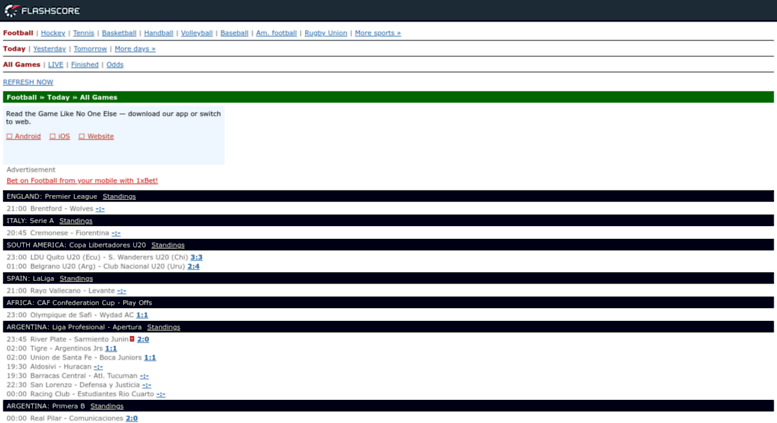This screenshot has width=777, height=423.
Task: Open Premier League Standings
Action: tap(119, 197)
